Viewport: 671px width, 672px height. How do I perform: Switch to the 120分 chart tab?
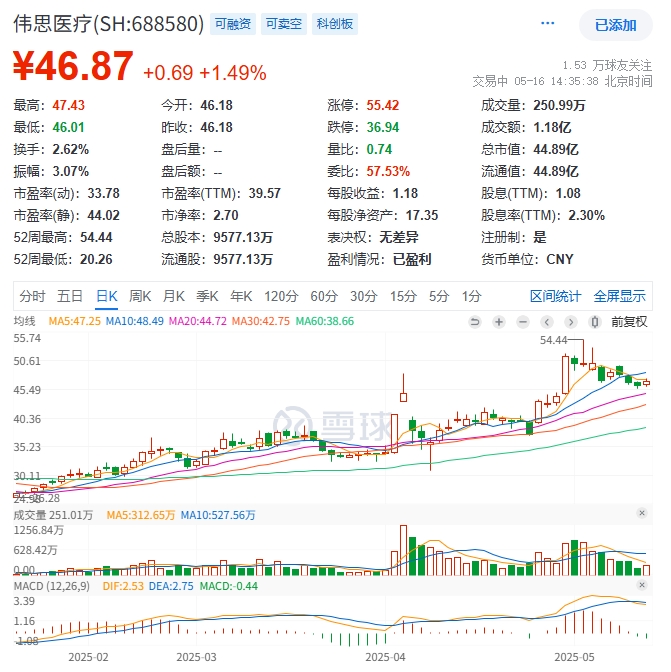(281, 296)
